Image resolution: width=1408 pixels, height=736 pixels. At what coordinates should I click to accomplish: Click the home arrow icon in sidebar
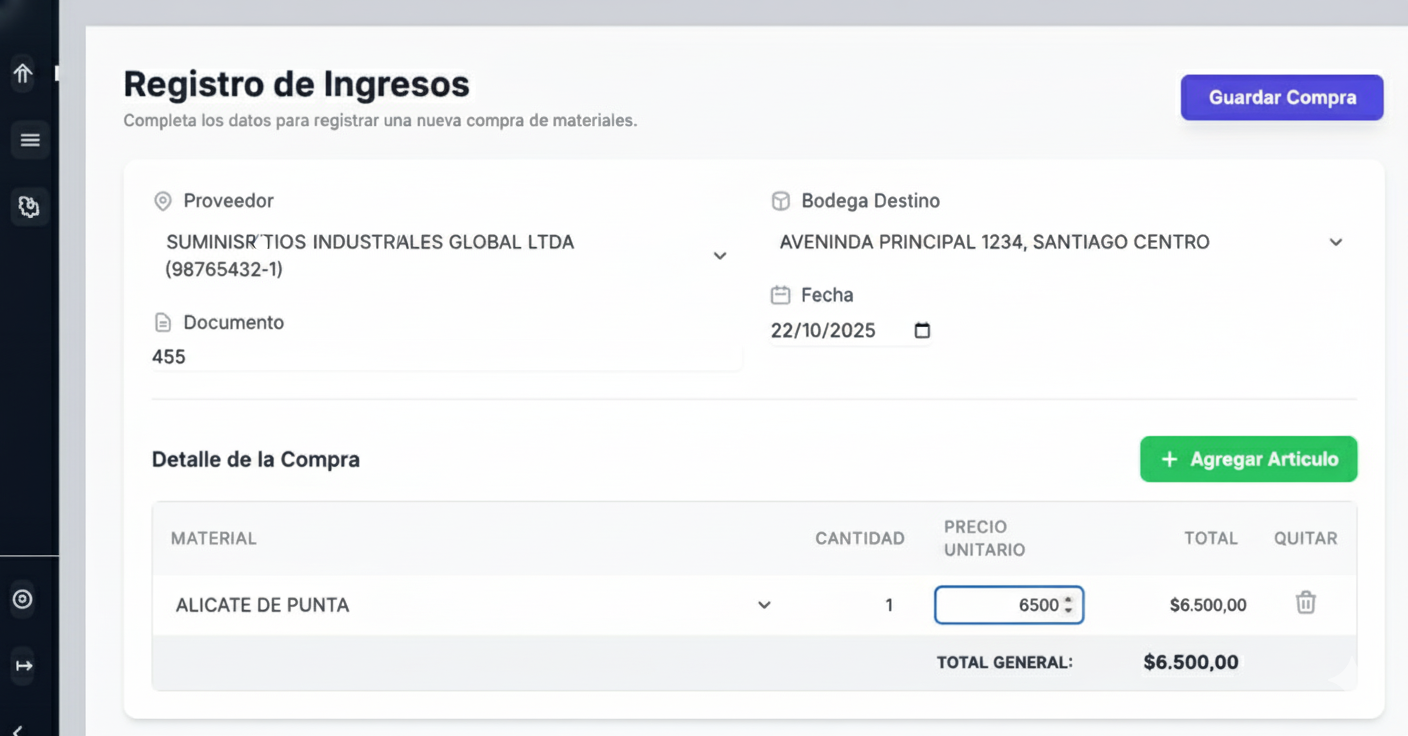coord(22,74)
